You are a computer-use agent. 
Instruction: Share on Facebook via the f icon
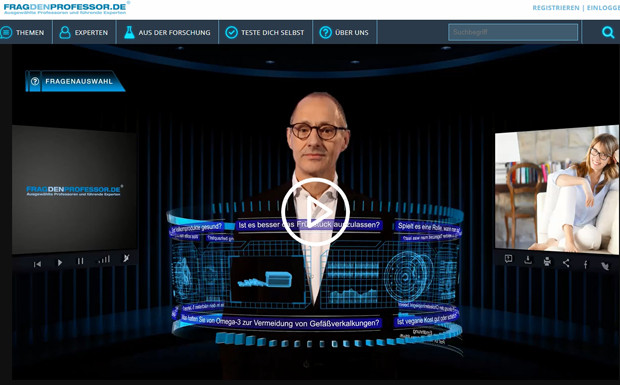[586, 265]
